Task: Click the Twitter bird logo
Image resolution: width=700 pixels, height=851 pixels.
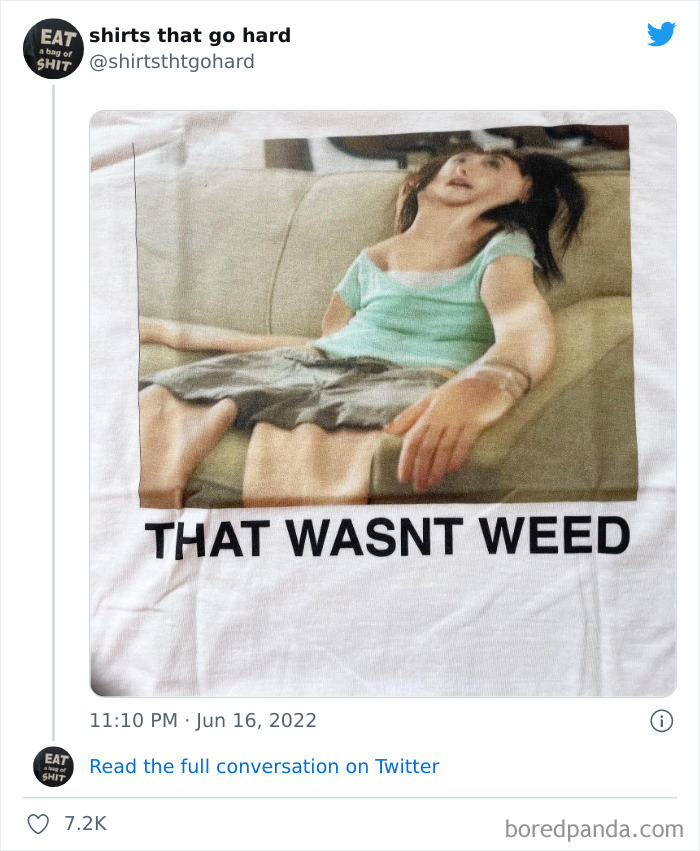Action: click(661, 34)
